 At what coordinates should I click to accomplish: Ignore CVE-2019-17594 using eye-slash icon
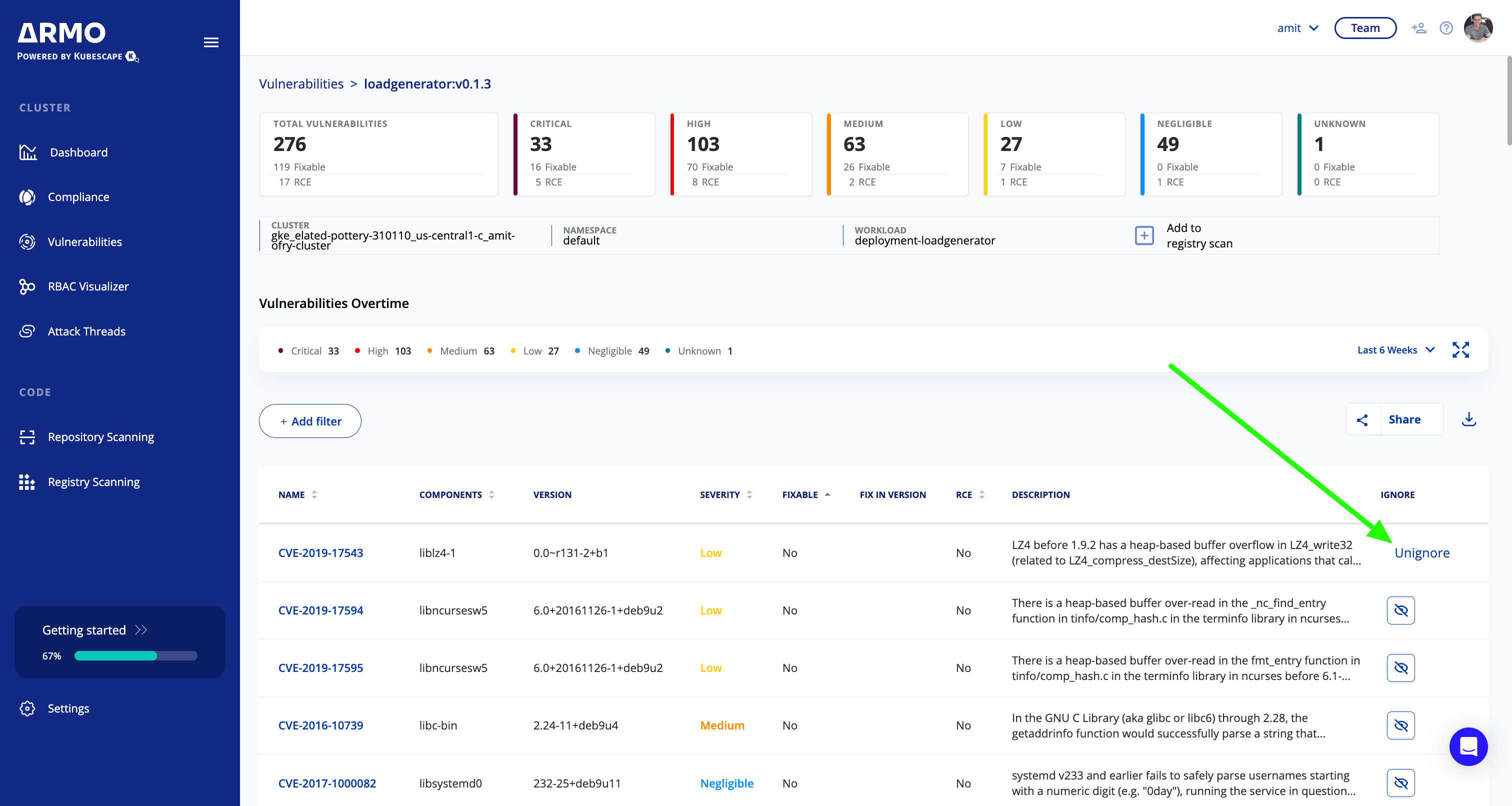[x=1400, y=610]
